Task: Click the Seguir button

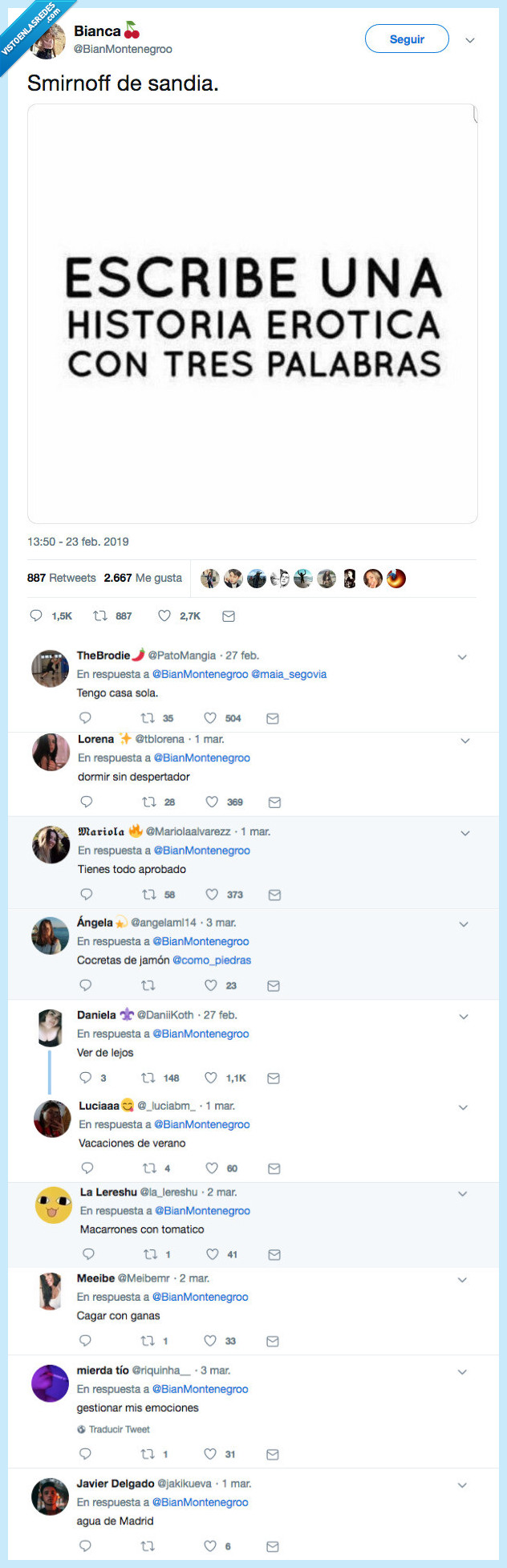Action: 407,39
